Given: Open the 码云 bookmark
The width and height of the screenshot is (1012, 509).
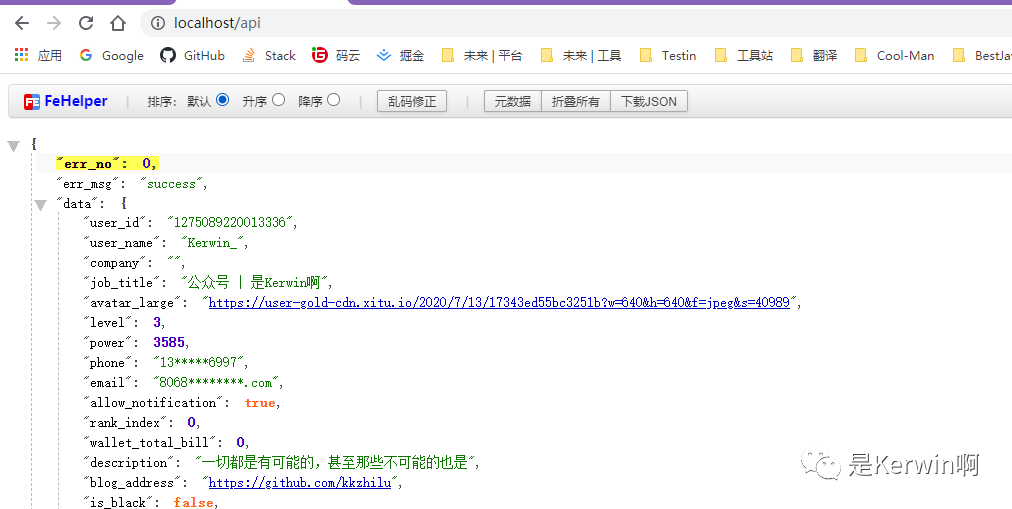Looking at the screenshot, I should (x=336, y=55).
